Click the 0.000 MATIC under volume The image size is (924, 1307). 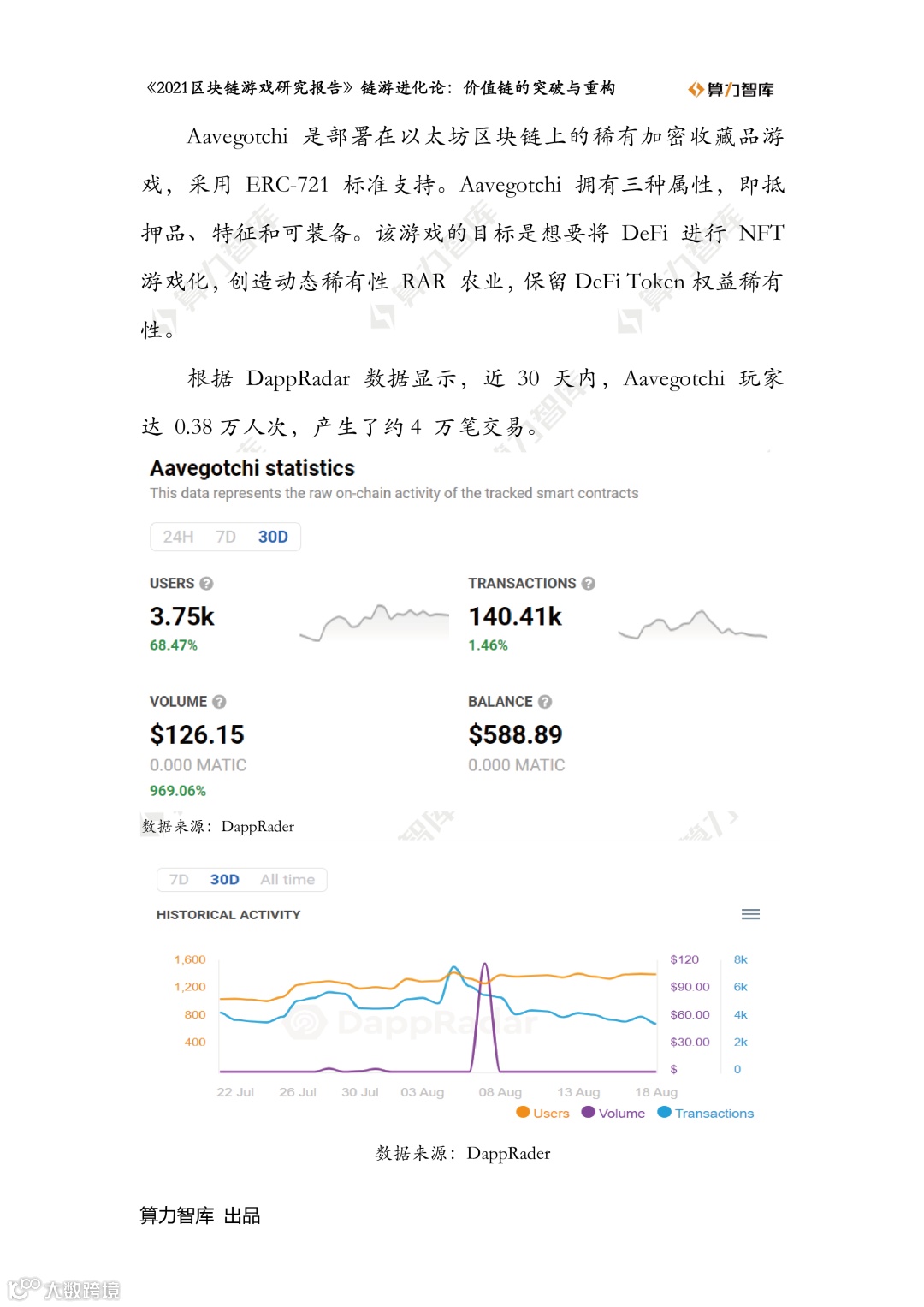click(198, 765)
